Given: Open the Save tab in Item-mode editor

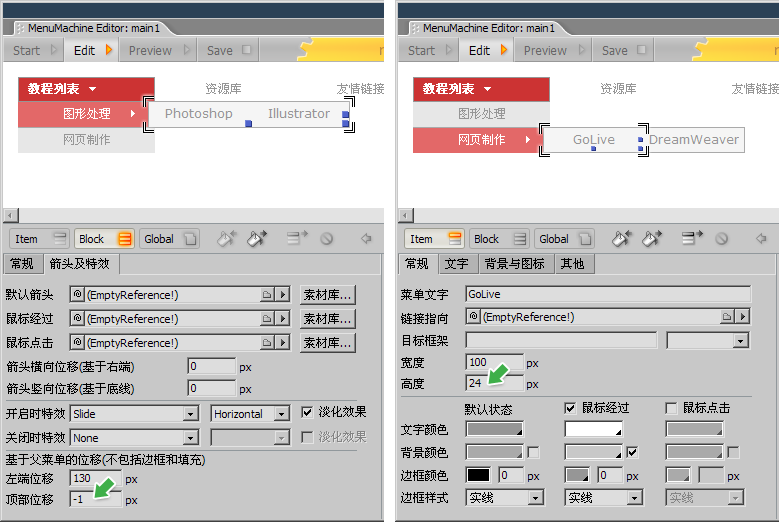Looking at the screenshot, I should (623, 50).
